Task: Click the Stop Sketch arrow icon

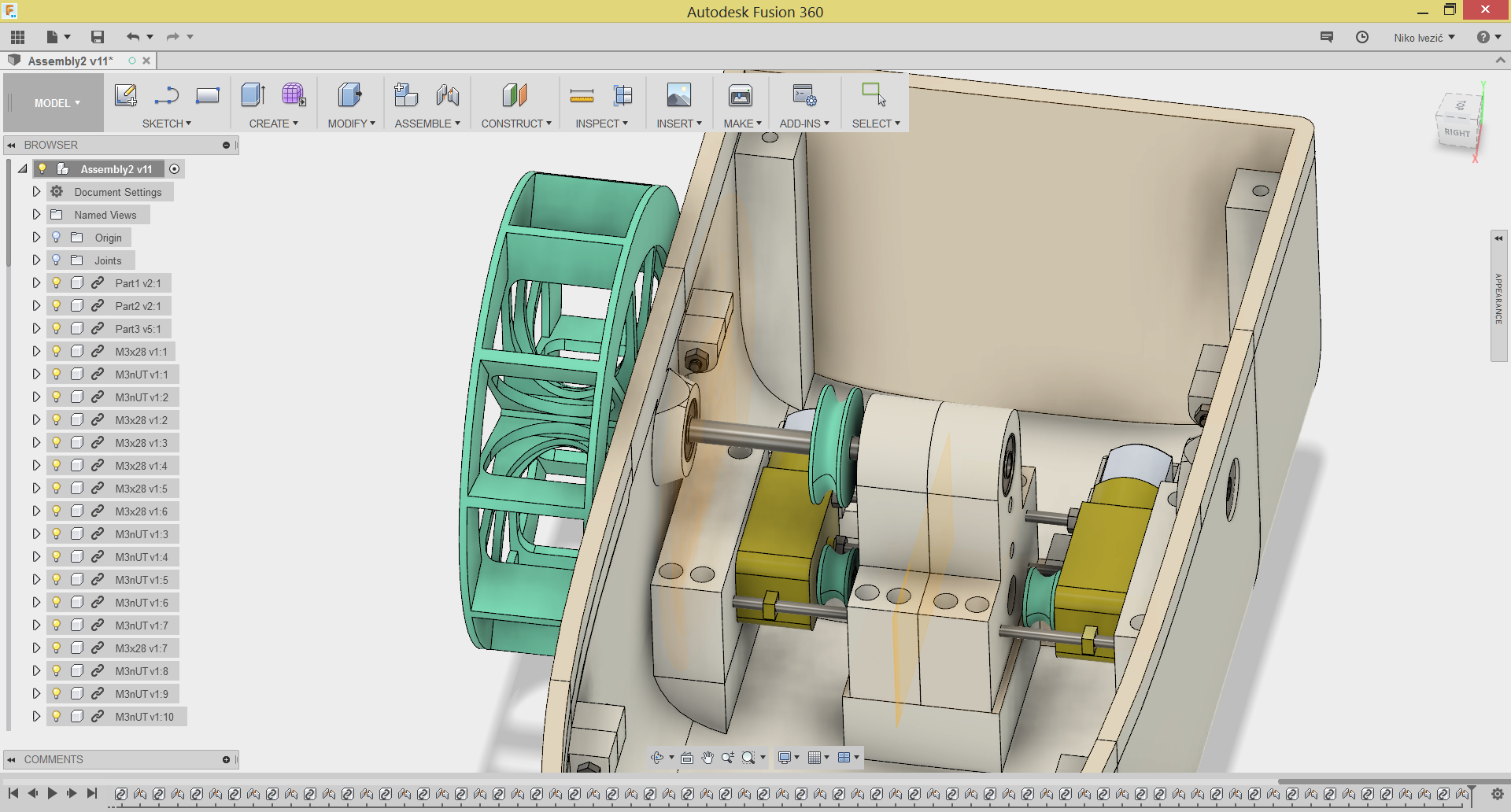Action: (167, 95)
